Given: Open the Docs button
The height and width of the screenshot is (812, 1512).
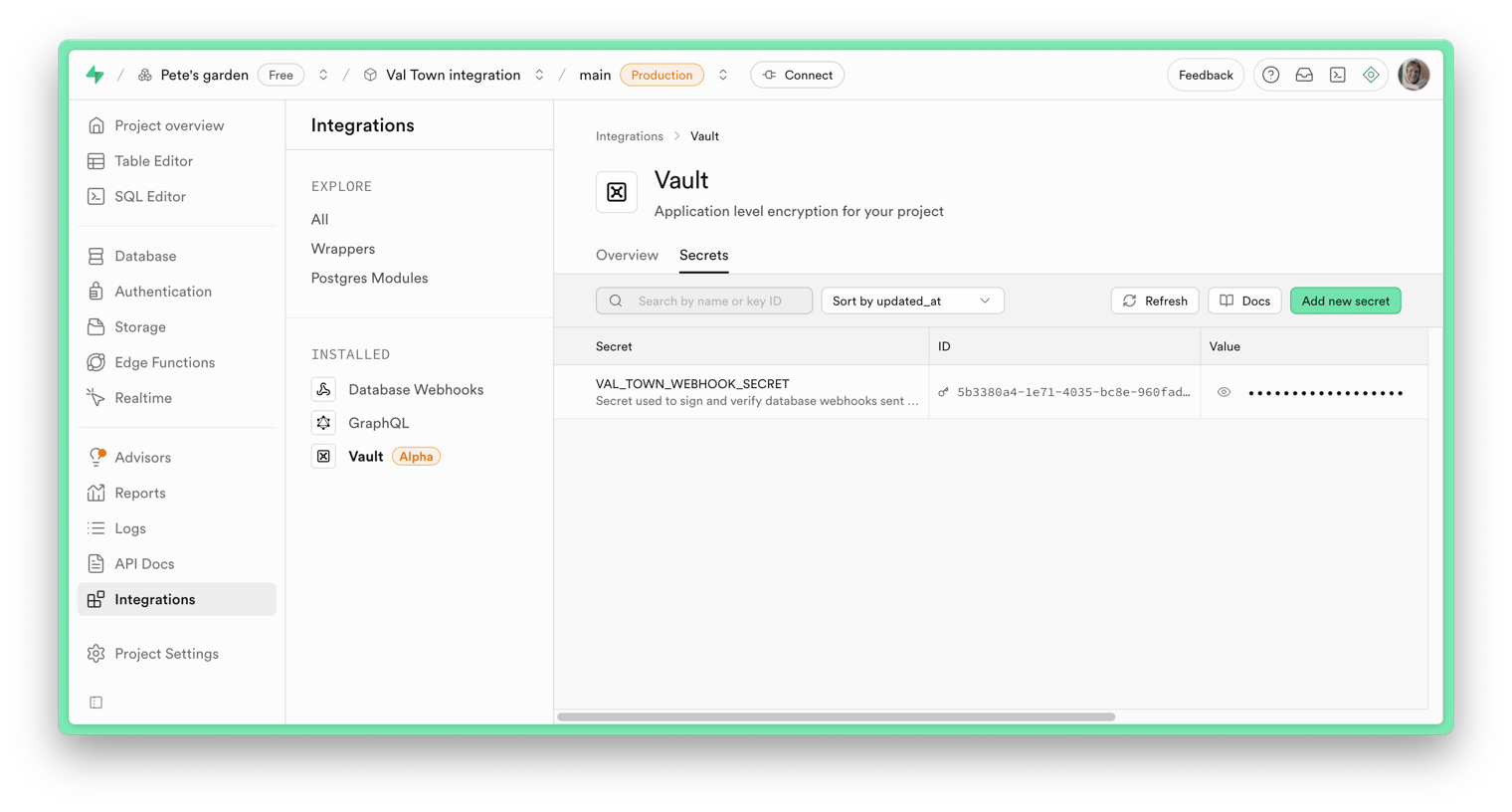Looking at the screenshot, I should pyautogui.click(x=1244, y=301).
